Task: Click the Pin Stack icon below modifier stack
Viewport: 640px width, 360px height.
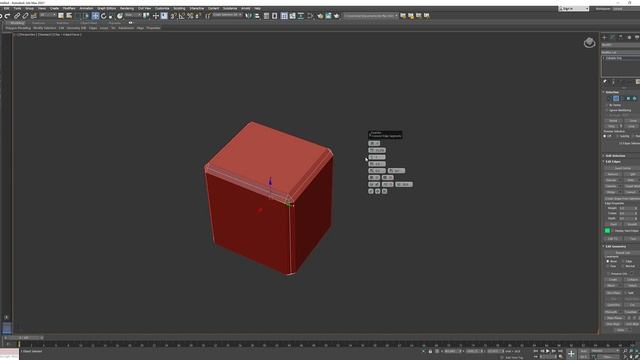Action: coord(605,81)
